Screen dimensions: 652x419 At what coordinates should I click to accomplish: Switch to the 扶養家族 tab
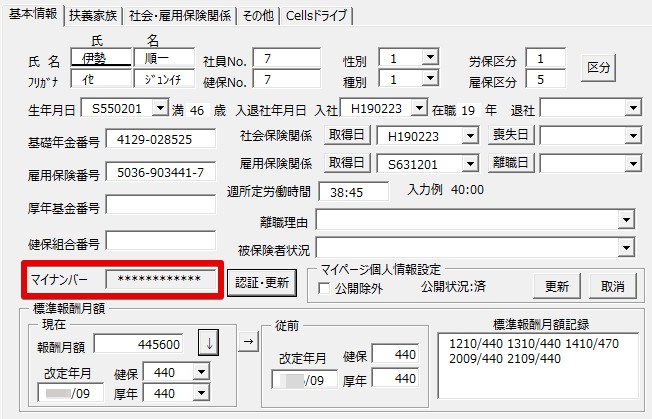point(93,15)
